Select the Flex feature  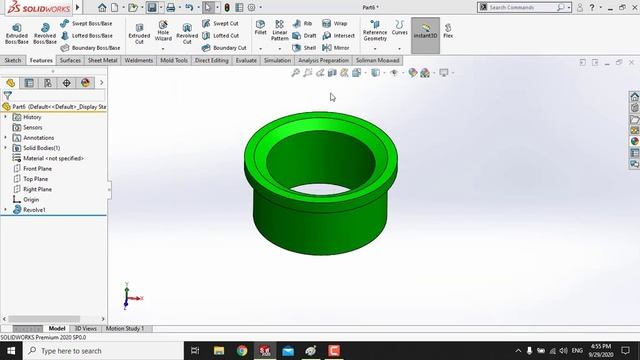click(x=448, y=31)
